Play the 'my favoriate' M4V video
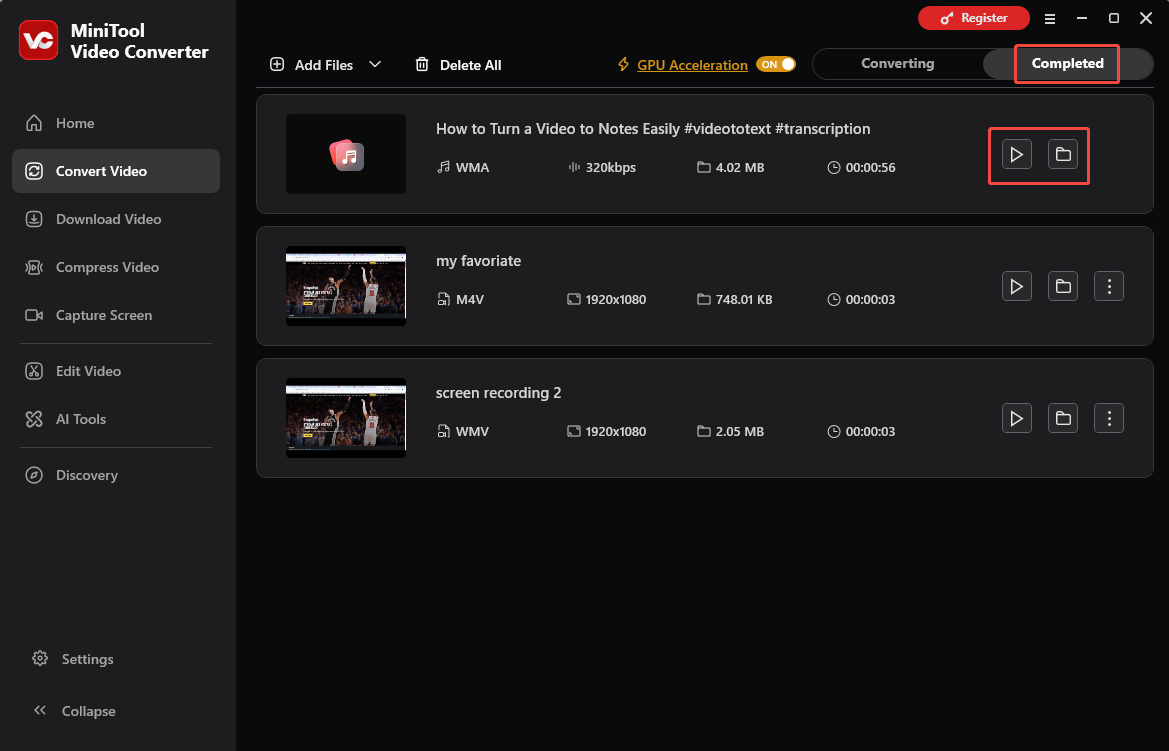1169x751 pixels. 1016,286
